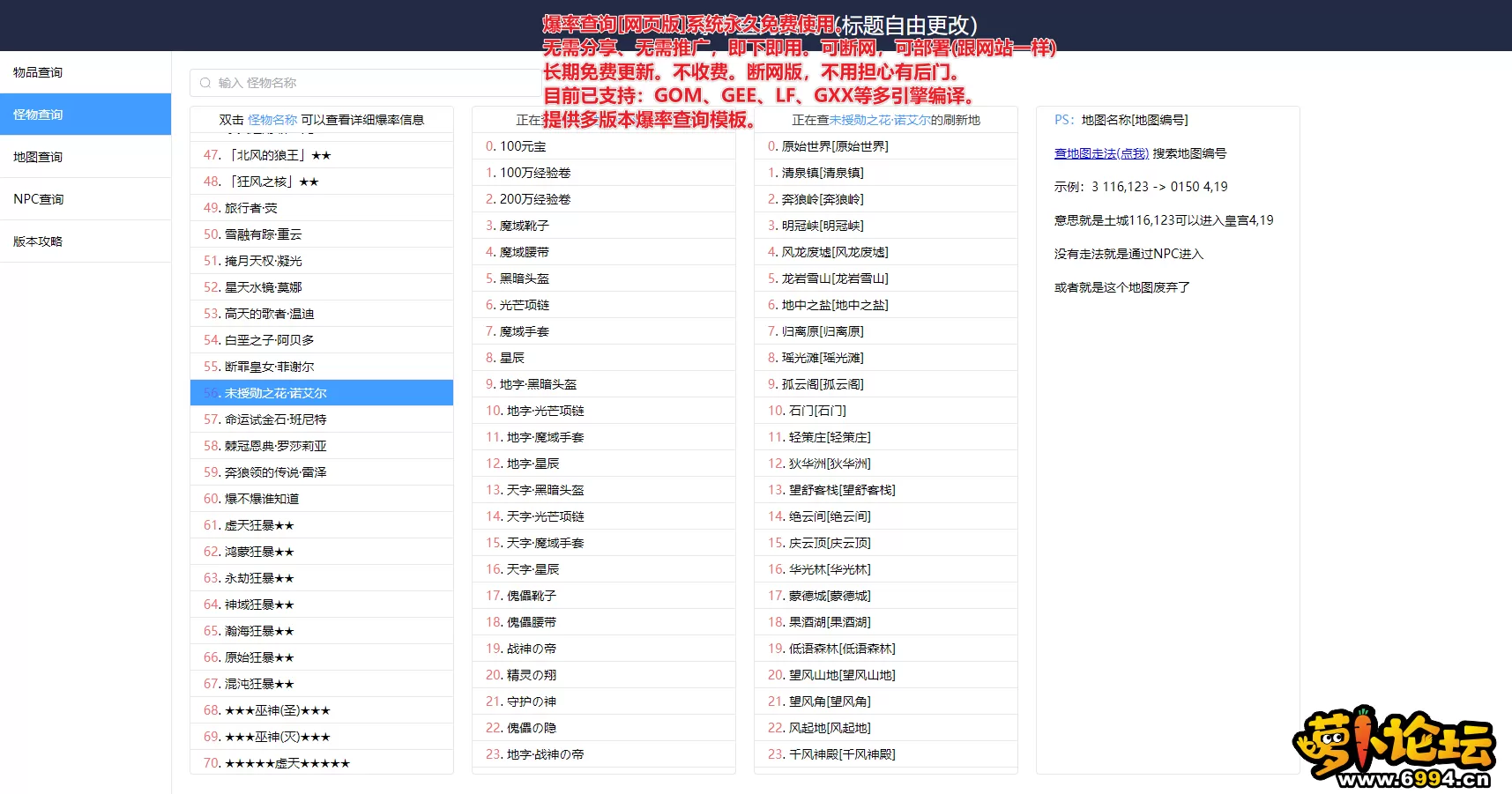Select monster 63 永劫狂暴★★
The height and width of the screenshot is (794, 1512).
322,578
